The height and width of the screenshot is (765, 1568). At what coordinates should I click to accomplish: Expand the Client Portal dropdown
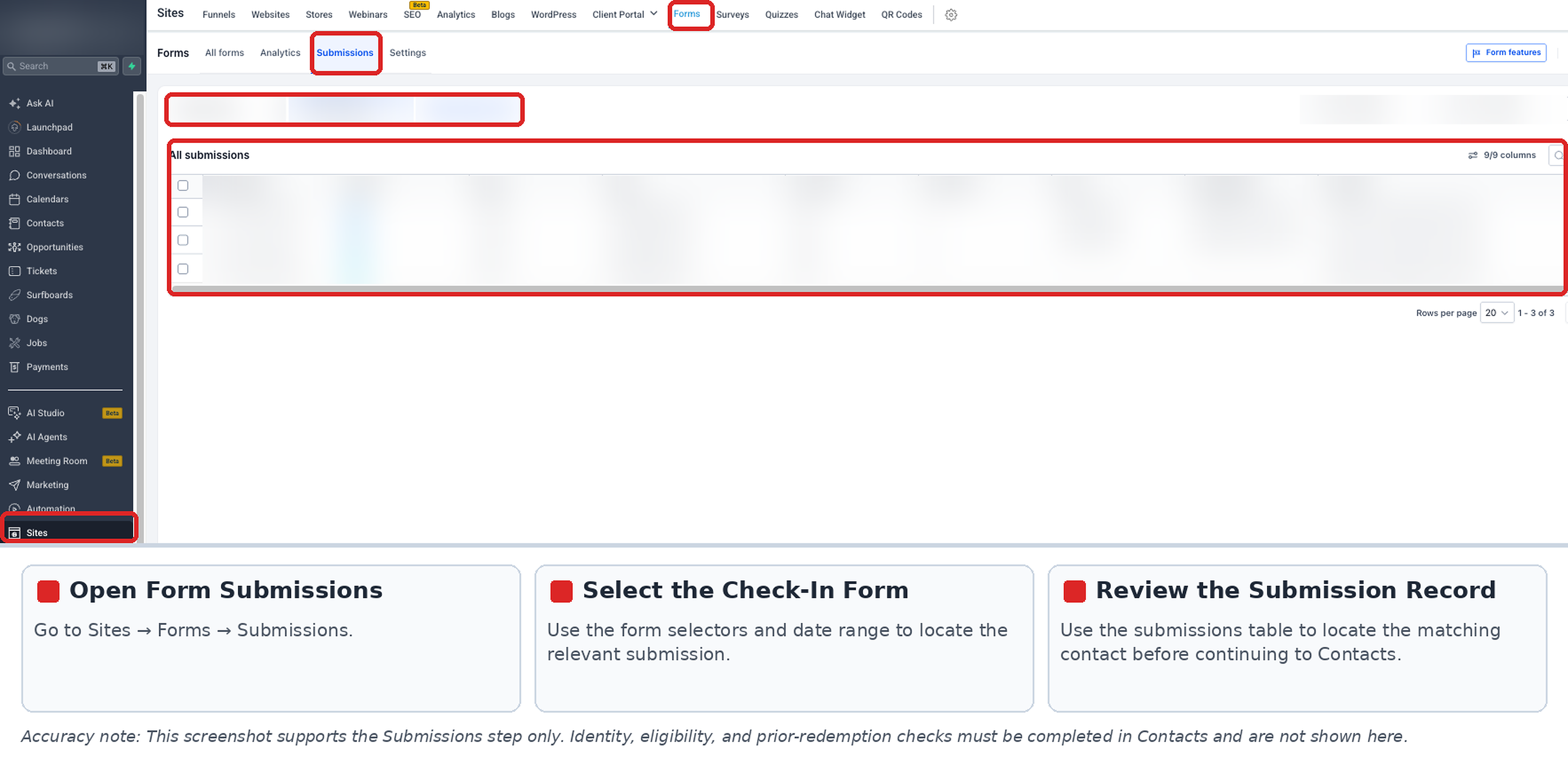pyautogui.click(x=624, y=14)
